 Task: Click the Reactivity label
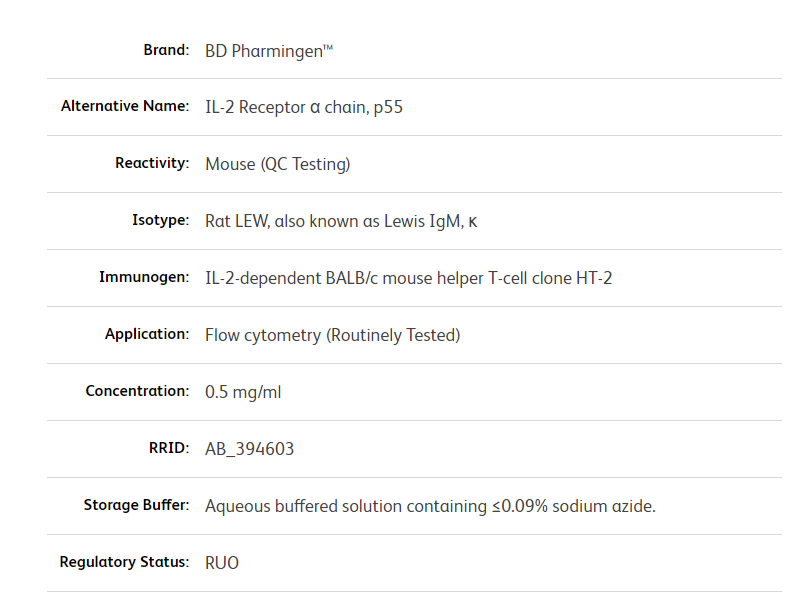152,163
